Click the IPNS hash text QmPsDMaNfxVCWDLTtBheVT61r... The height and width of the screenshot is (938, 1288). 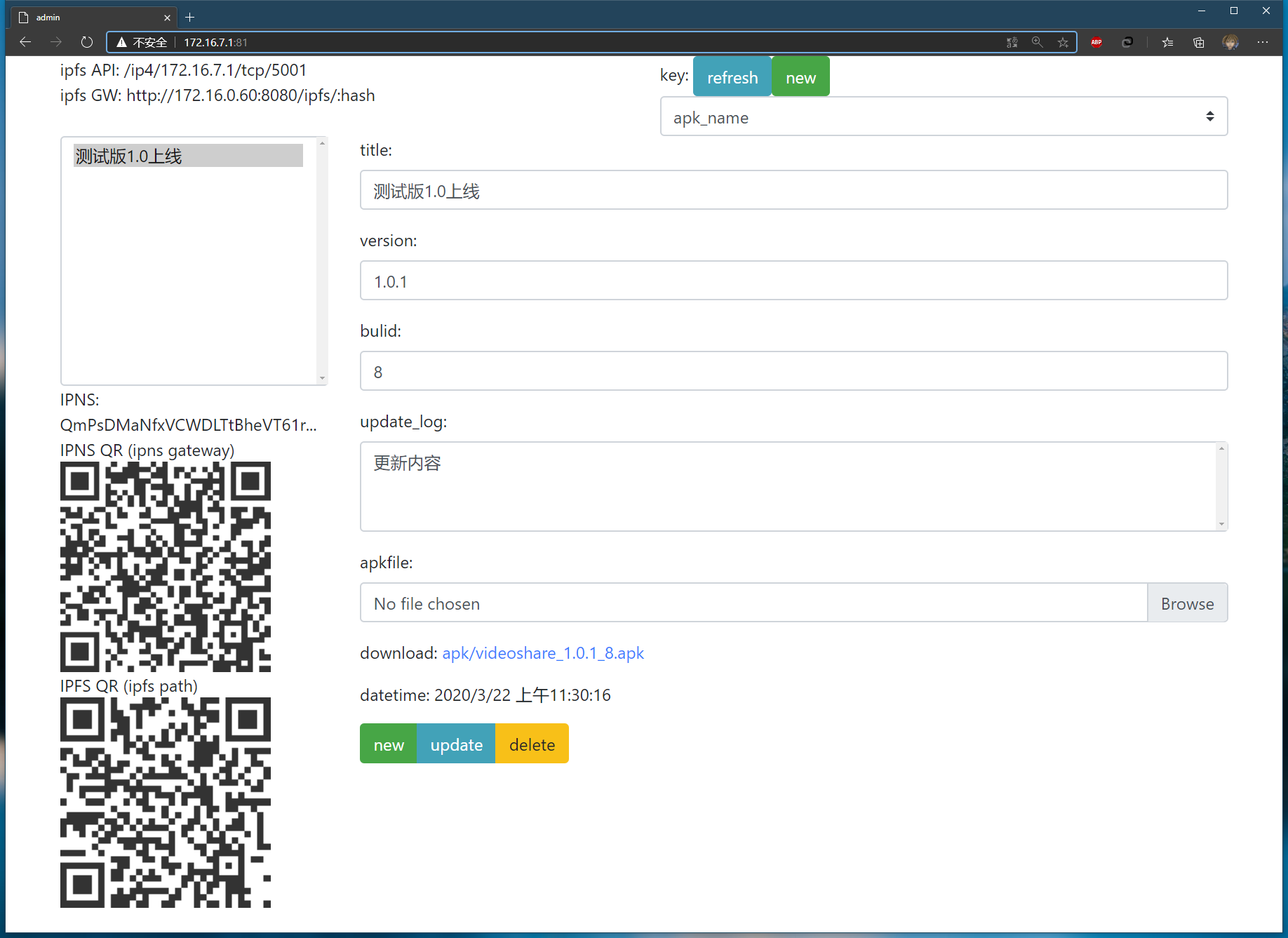pyautogui.click(x=188, y=425)
